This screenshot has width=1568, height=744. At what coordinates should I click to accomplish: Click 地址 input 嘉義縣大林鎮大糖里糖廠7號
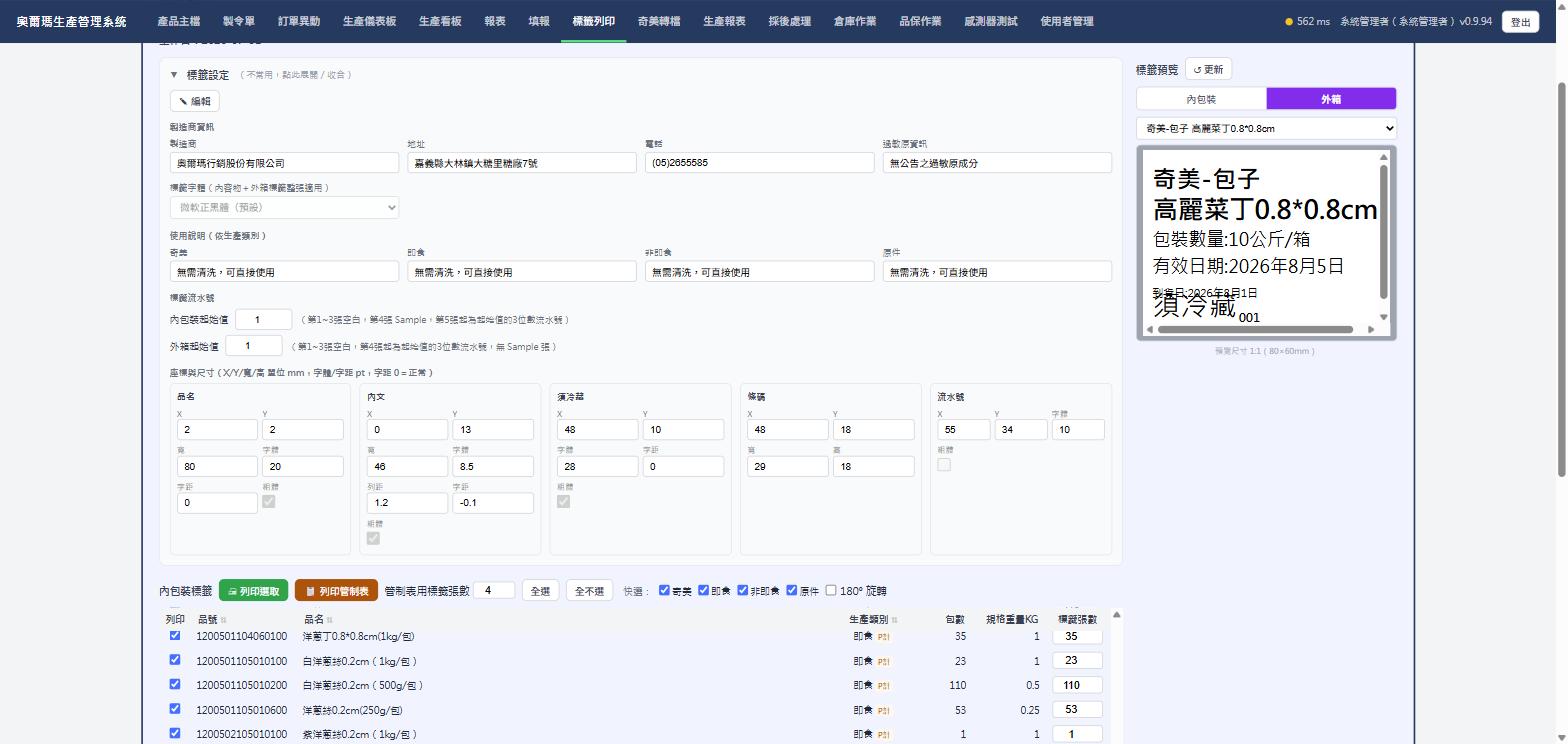pos(522,162)
